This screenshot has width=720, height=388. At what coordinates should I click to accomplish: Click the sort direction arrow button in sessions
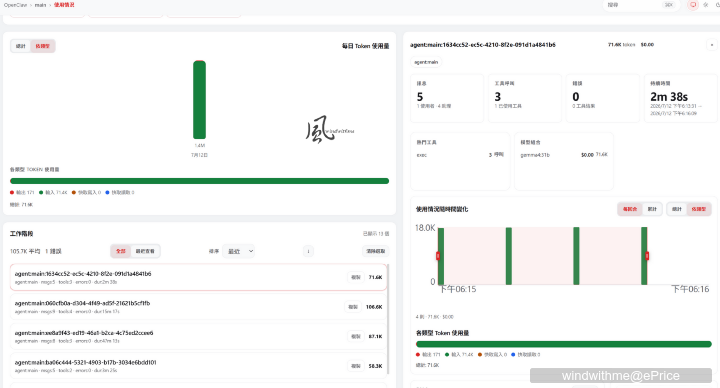tap(308, 251)
